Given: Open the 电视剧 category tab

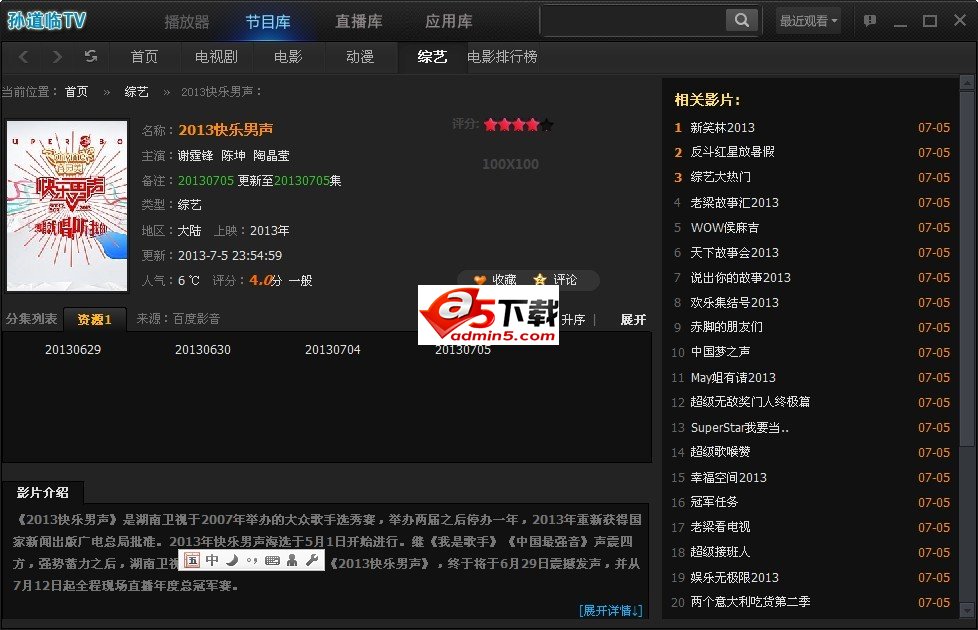Looking at the screenshot, I should (x=216, y=57).
